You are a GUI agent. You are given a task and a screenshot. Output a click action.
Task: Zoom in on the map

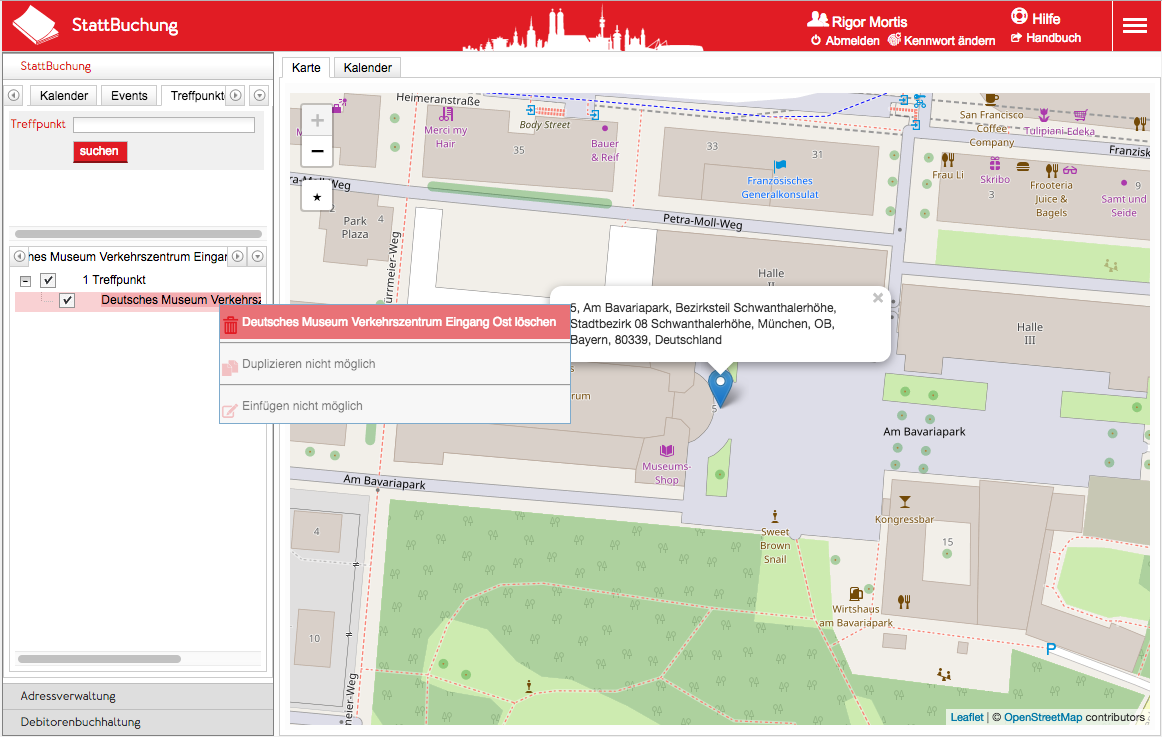point(317,121)
